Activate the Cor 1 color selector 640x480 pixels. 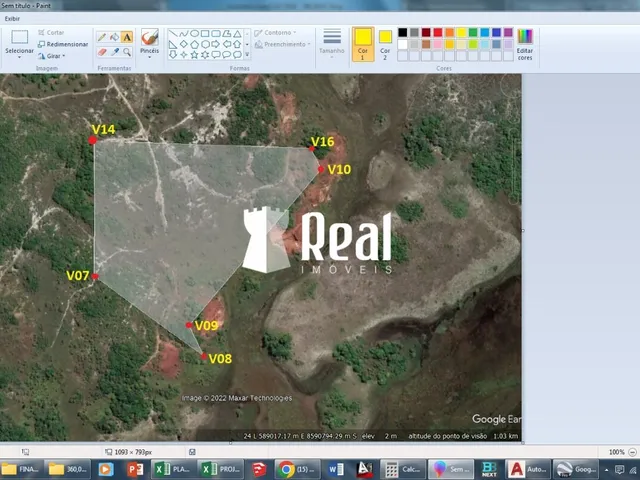pyautogui.click(x=363, y=45)
